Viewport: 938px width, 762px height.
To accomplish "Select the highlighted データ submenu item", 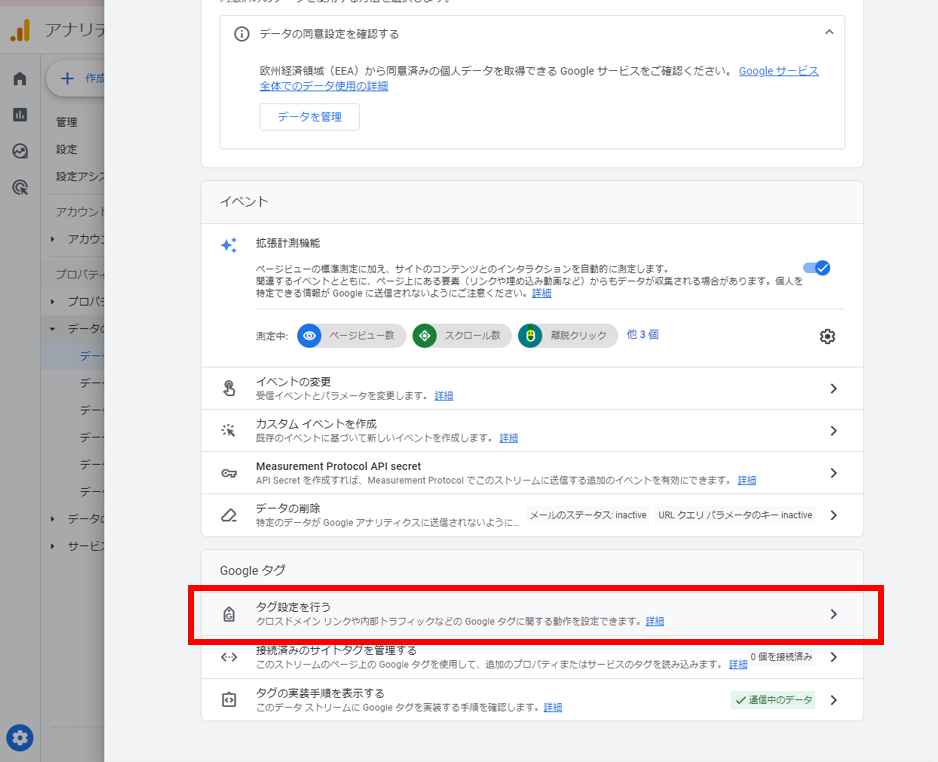I will coord(73,356).
